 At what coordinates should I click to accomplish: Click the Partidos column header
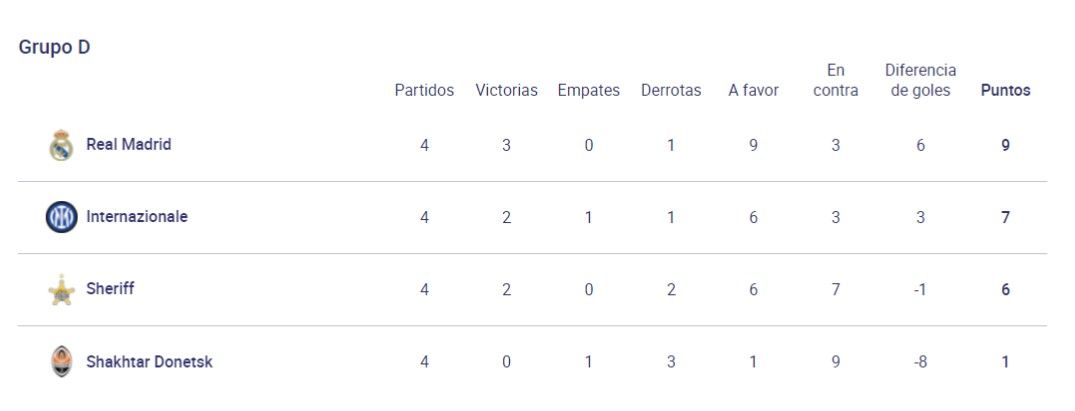[x=424, y=90]
